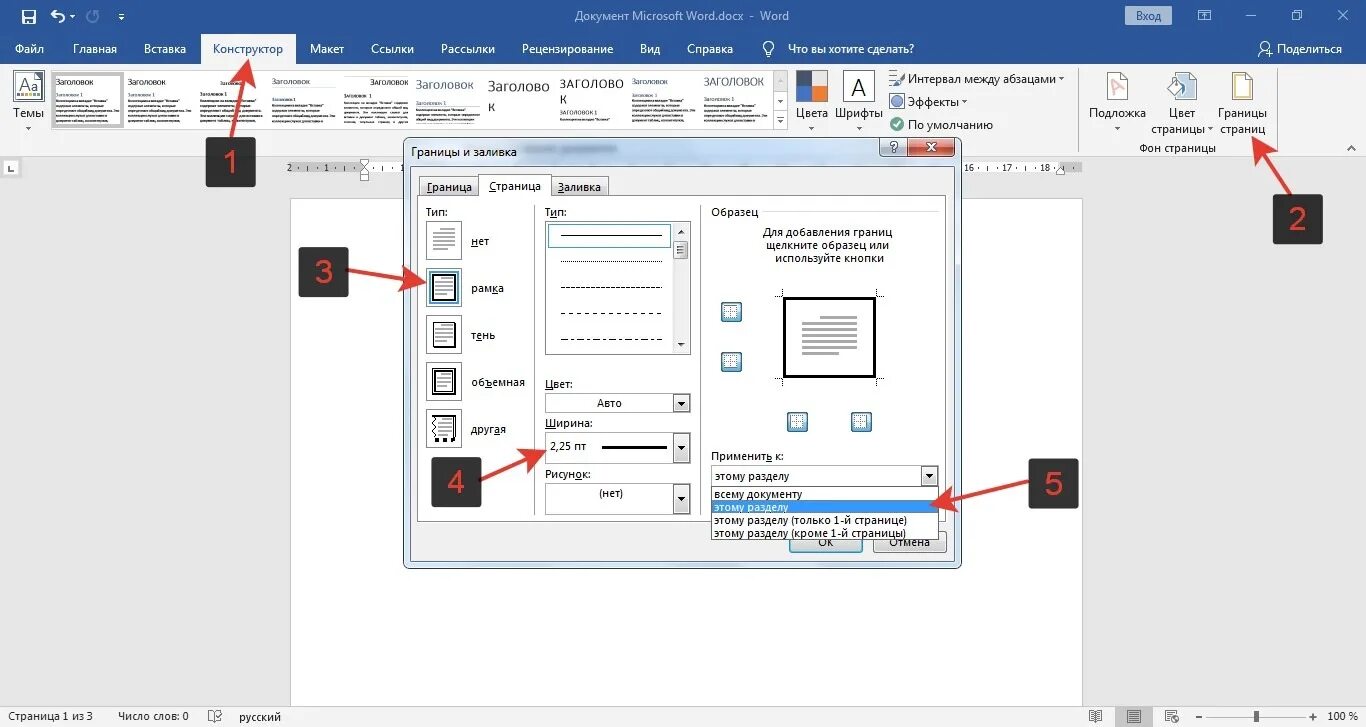Open the Шрифты theme fonts menu
This screenshot has height=727, width=1366.
click(x=858, y=100)
